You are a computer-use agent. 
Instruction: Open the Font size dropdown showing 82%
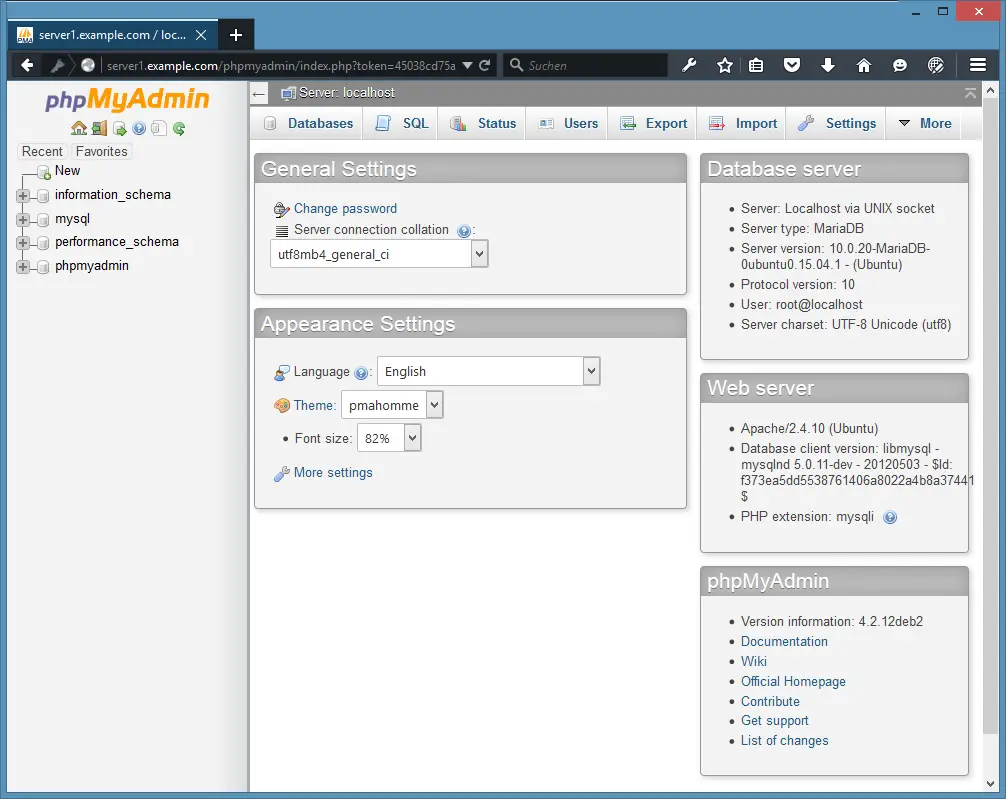click(389, 438)
